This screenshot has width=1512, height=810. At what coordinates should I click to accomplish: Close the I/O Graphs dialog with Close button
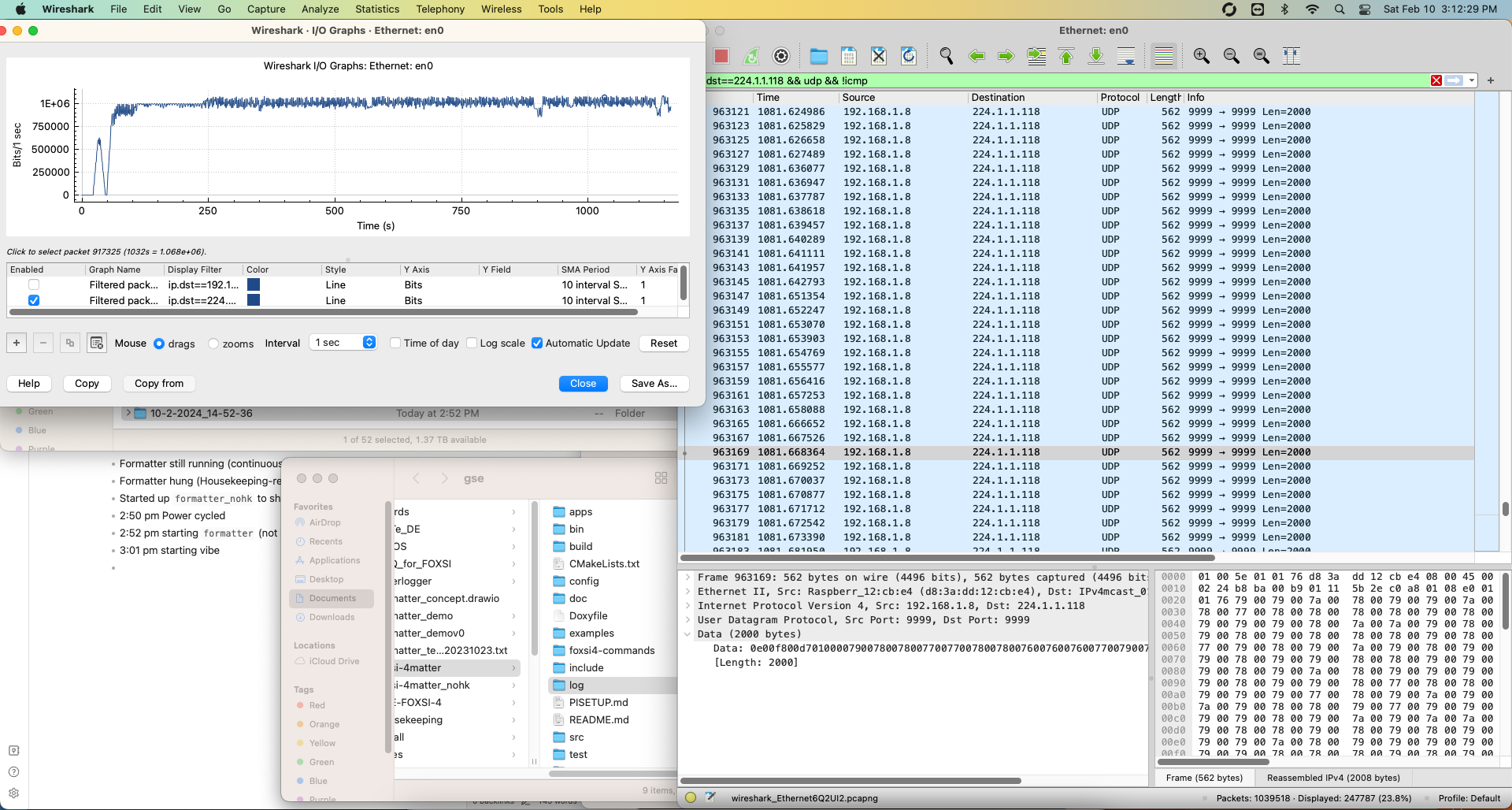click(583, 383)
